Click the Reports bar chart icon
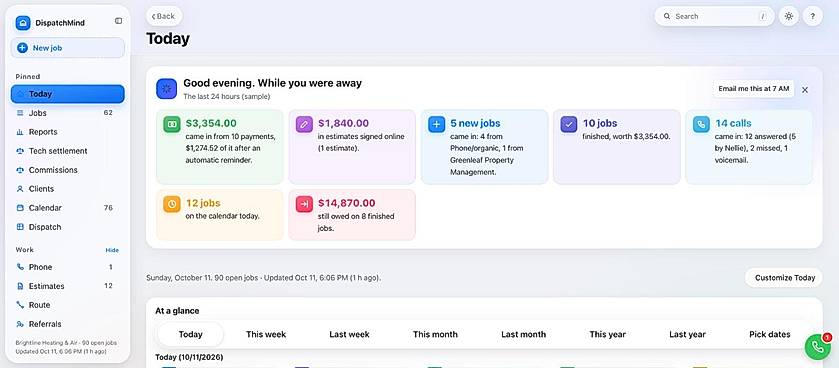The image size is (839, 368). pos(20,132)
